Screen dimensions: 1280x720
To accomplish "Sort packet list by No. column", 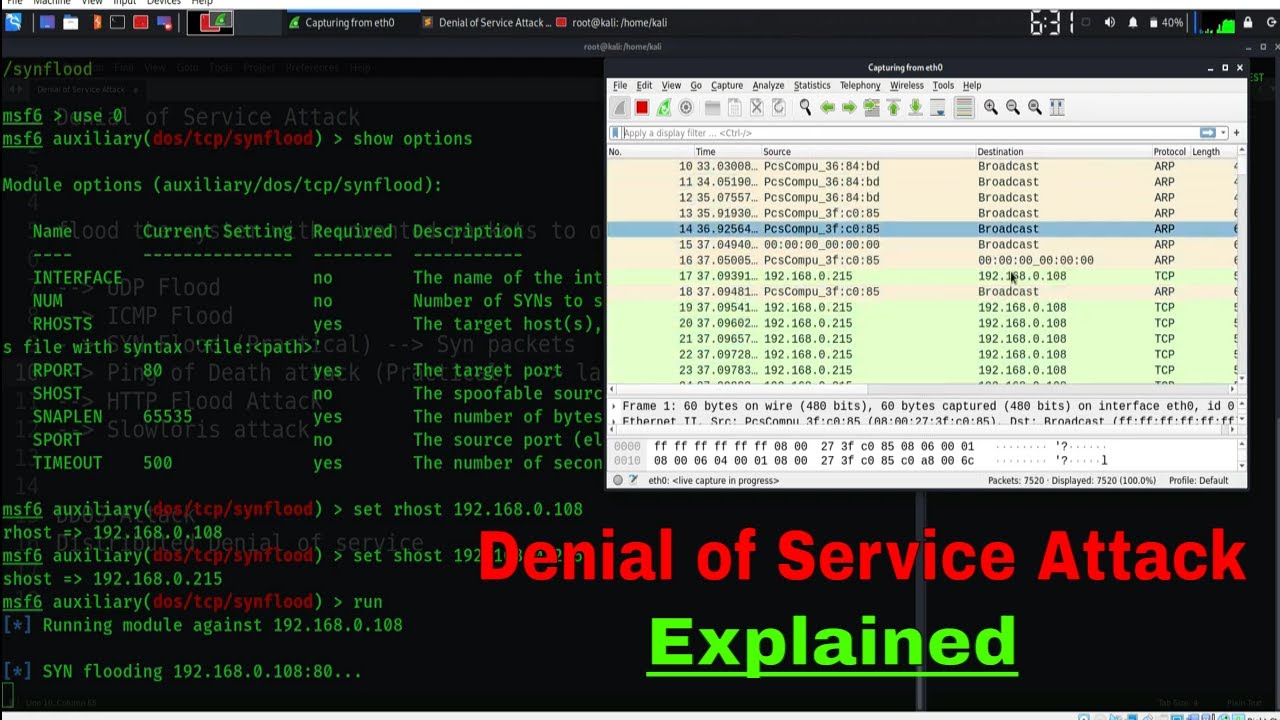I will pos(650,152).
